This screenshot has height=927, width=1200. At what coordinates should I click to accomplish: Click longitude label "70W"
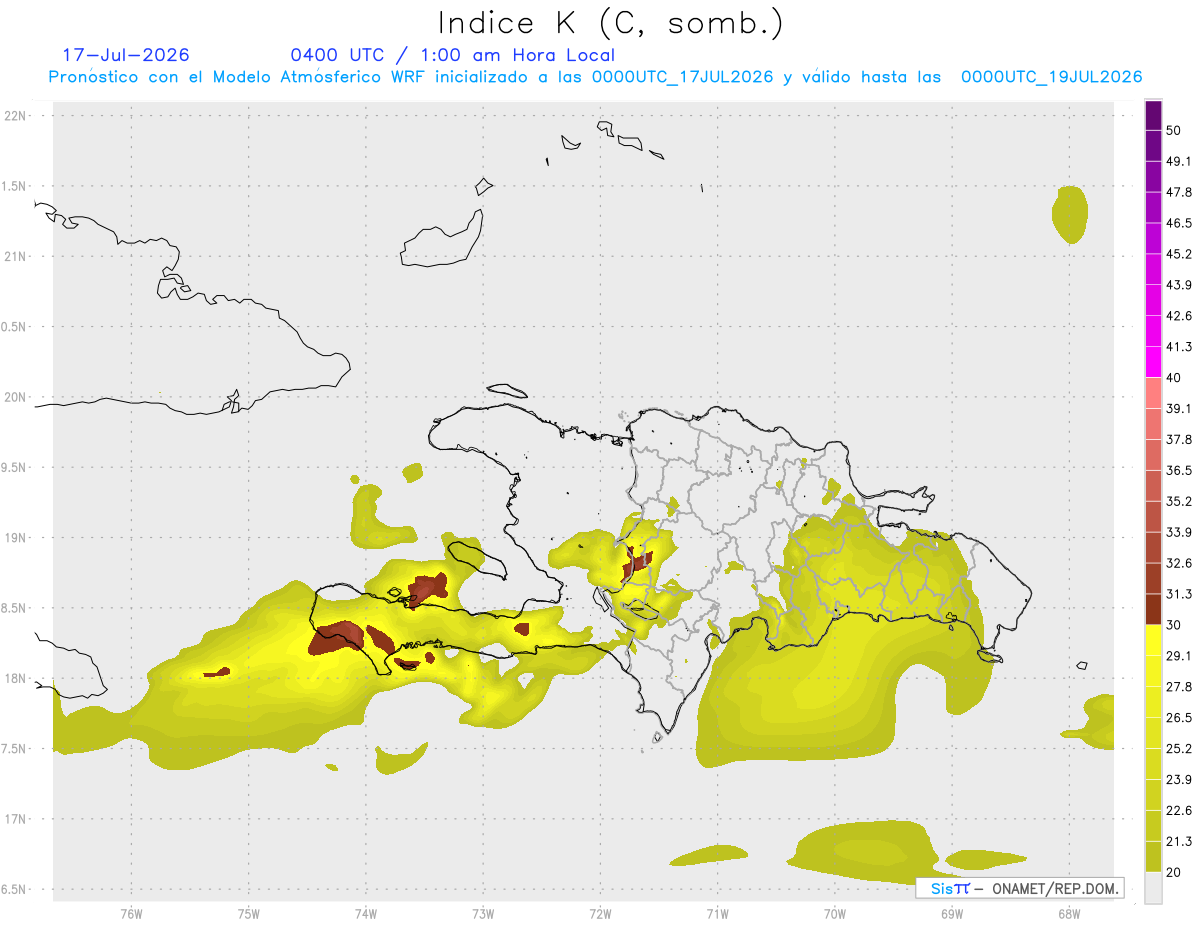tap(835, 913)
